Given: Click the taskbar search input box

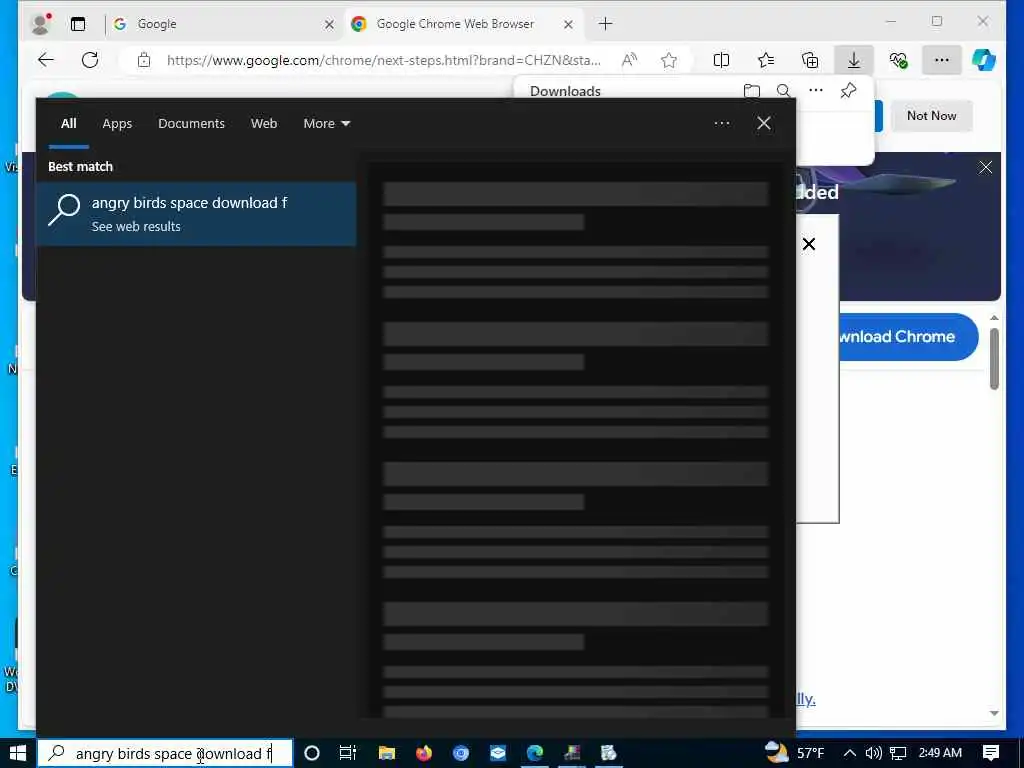Looking at the screenshot, I should [x=165, y=753].
